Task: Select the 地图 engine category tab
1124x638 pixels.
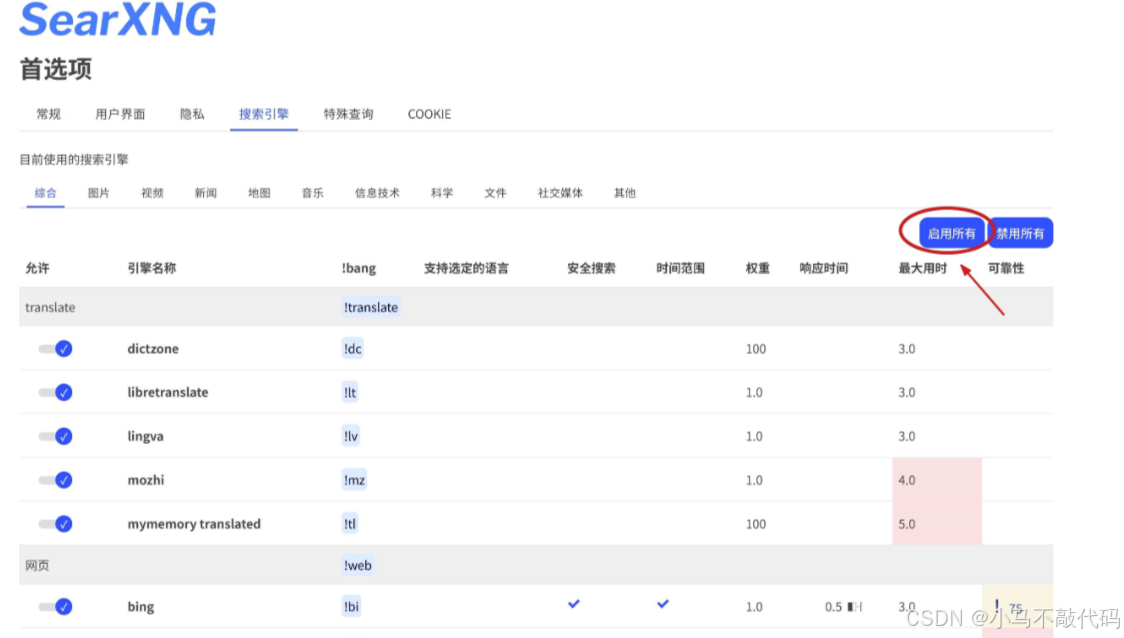Action: [x=259, y=193]
